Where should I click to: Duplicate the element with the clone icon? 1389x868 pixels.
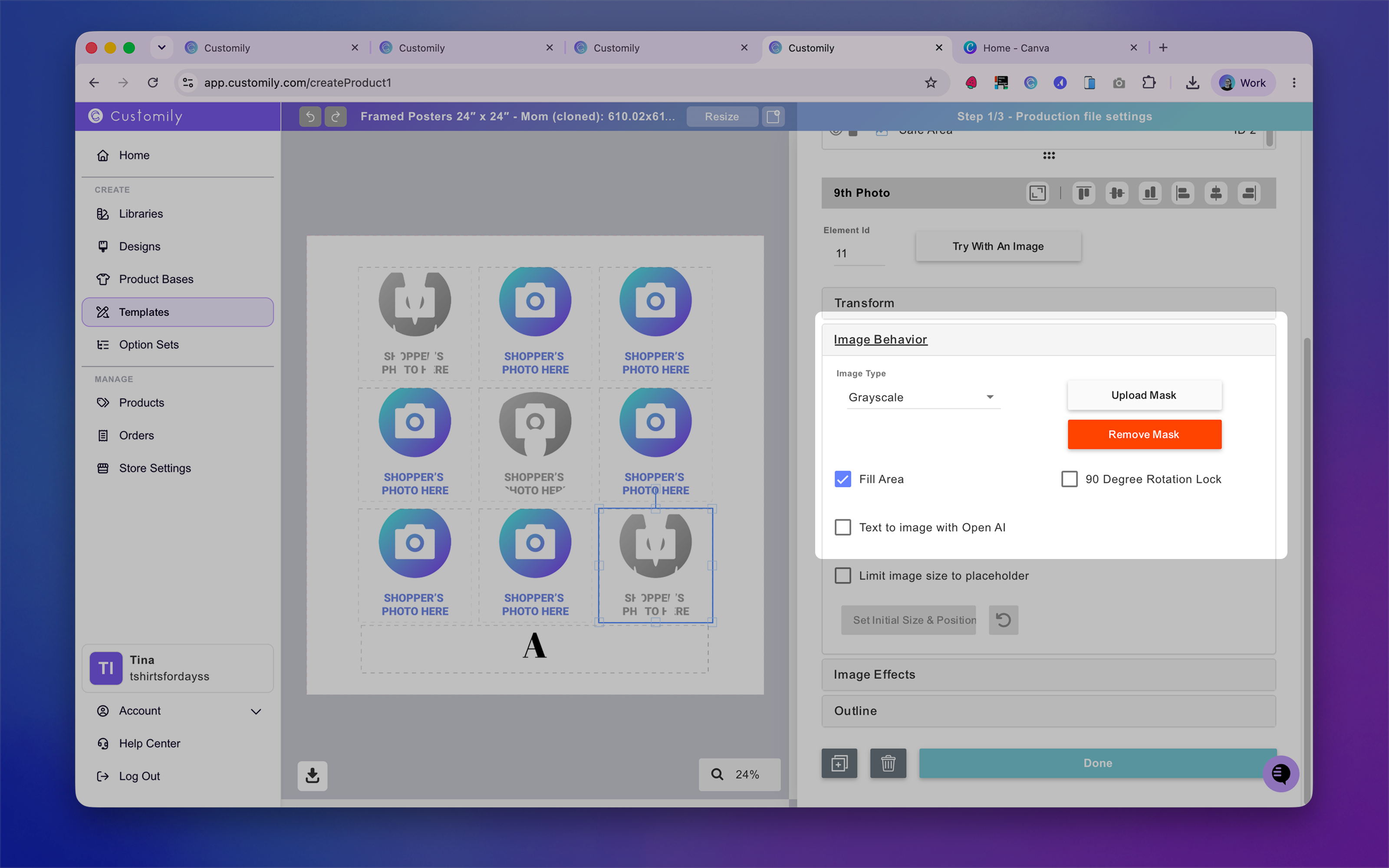coord(839,763)
